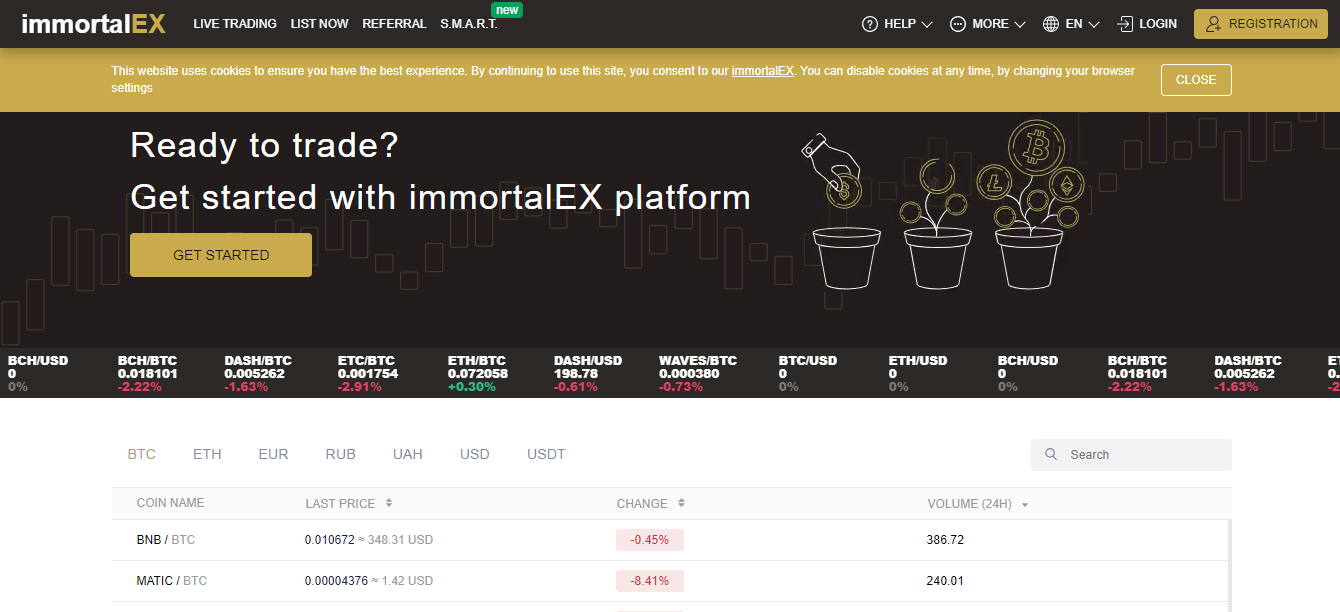The image size is (1340, 612).
Task: Click the new badge above S.M.A.R.T.
Action: pyautogui.click(x=508, y=10)
